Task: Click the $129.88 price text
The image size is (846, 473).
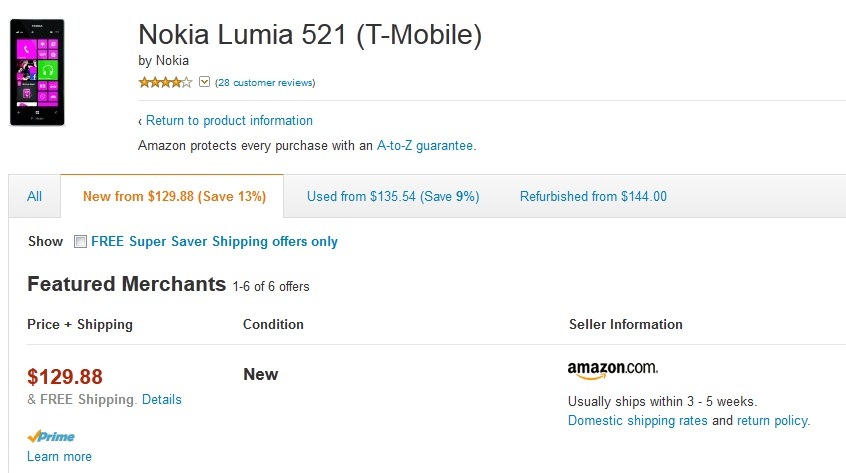Action: point(65,376)
